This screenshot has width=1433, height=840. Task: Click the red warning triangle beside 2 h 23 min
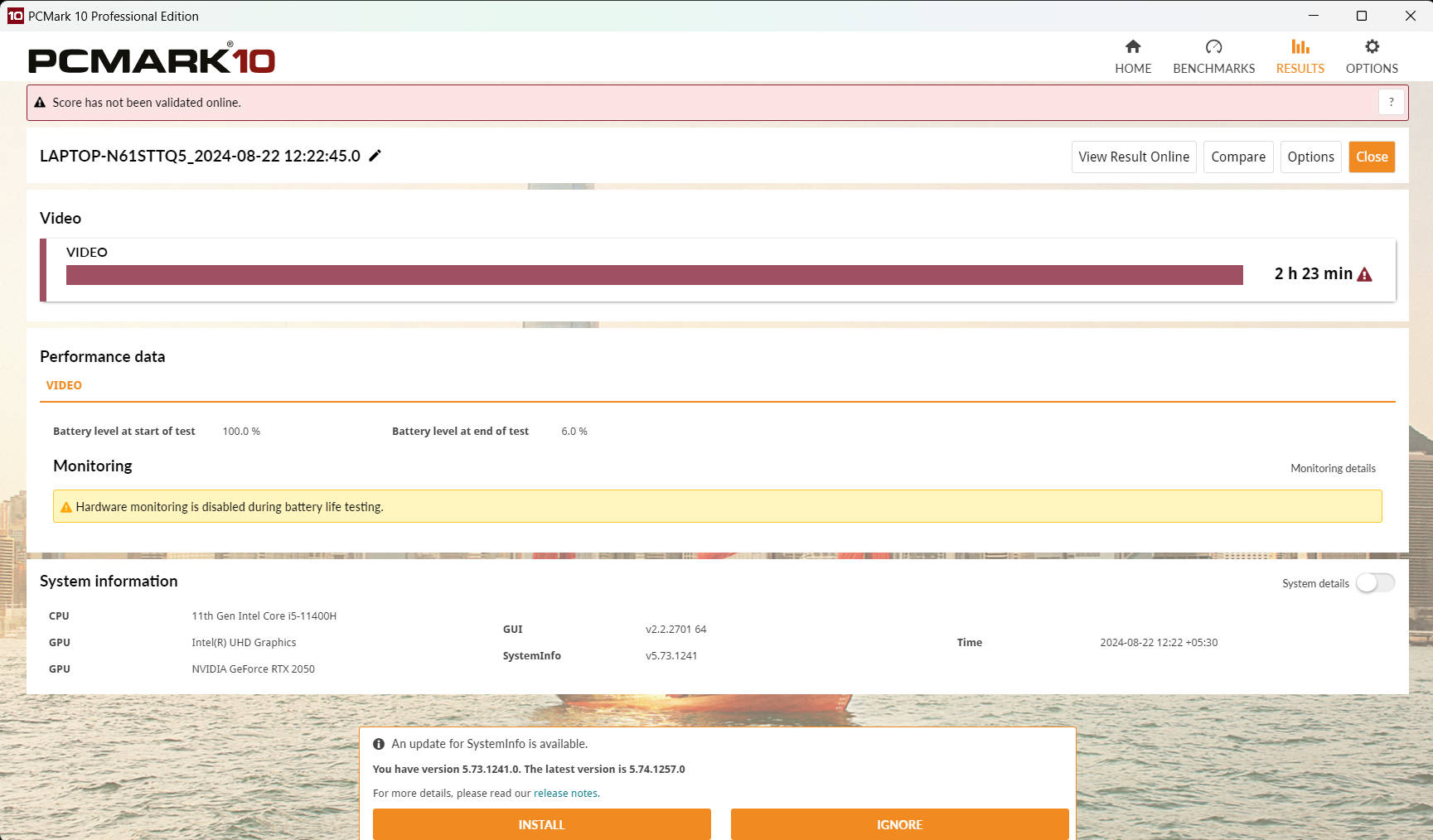1364,274
